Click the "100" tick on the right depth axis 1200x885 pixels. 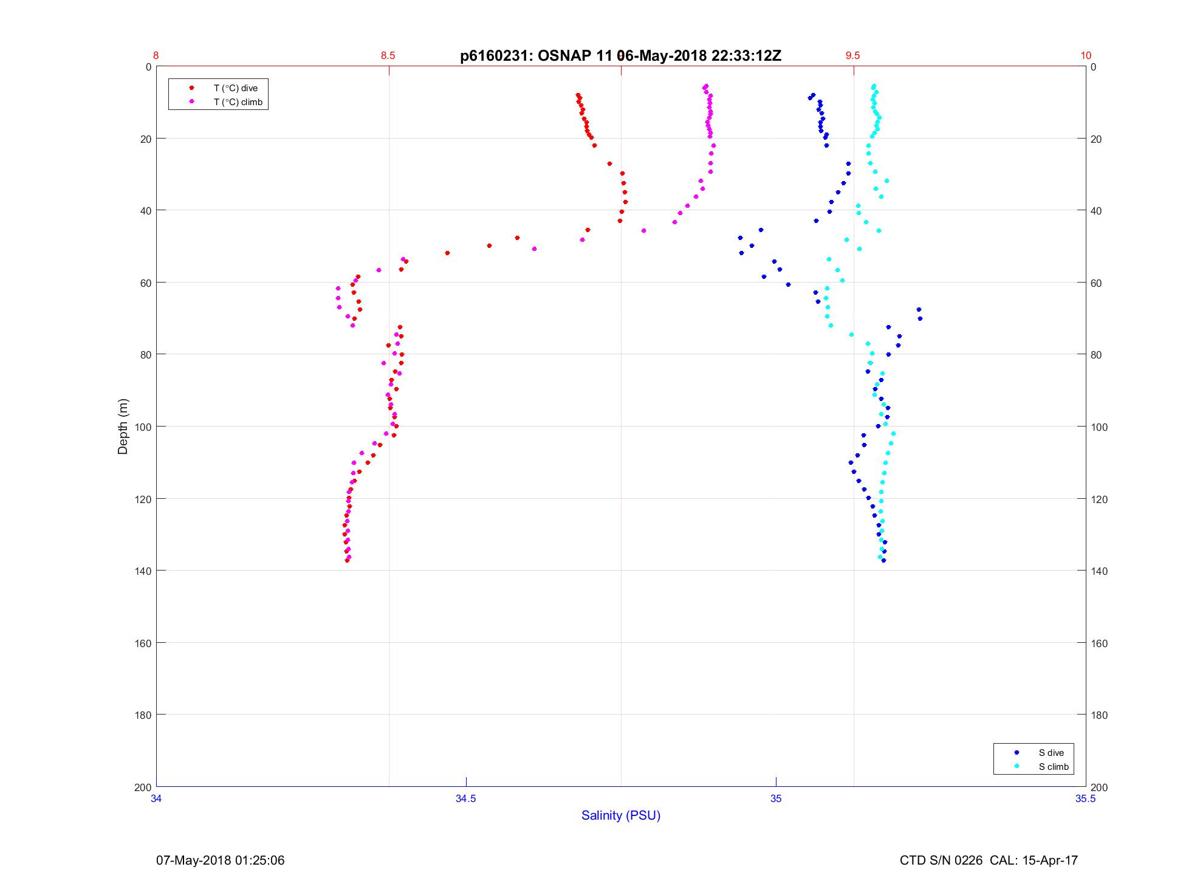click(1100, 427)
